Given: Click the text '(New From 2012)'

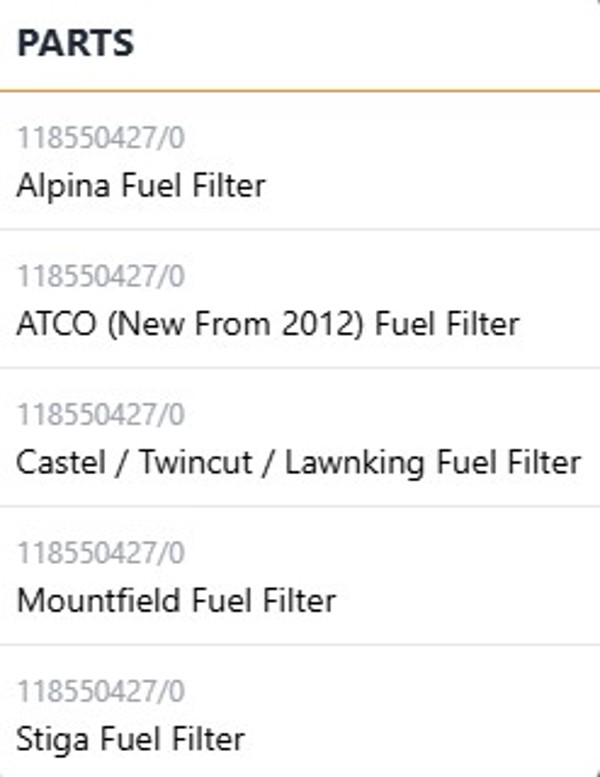Looking at the screenshot, I should coord(236,325).
